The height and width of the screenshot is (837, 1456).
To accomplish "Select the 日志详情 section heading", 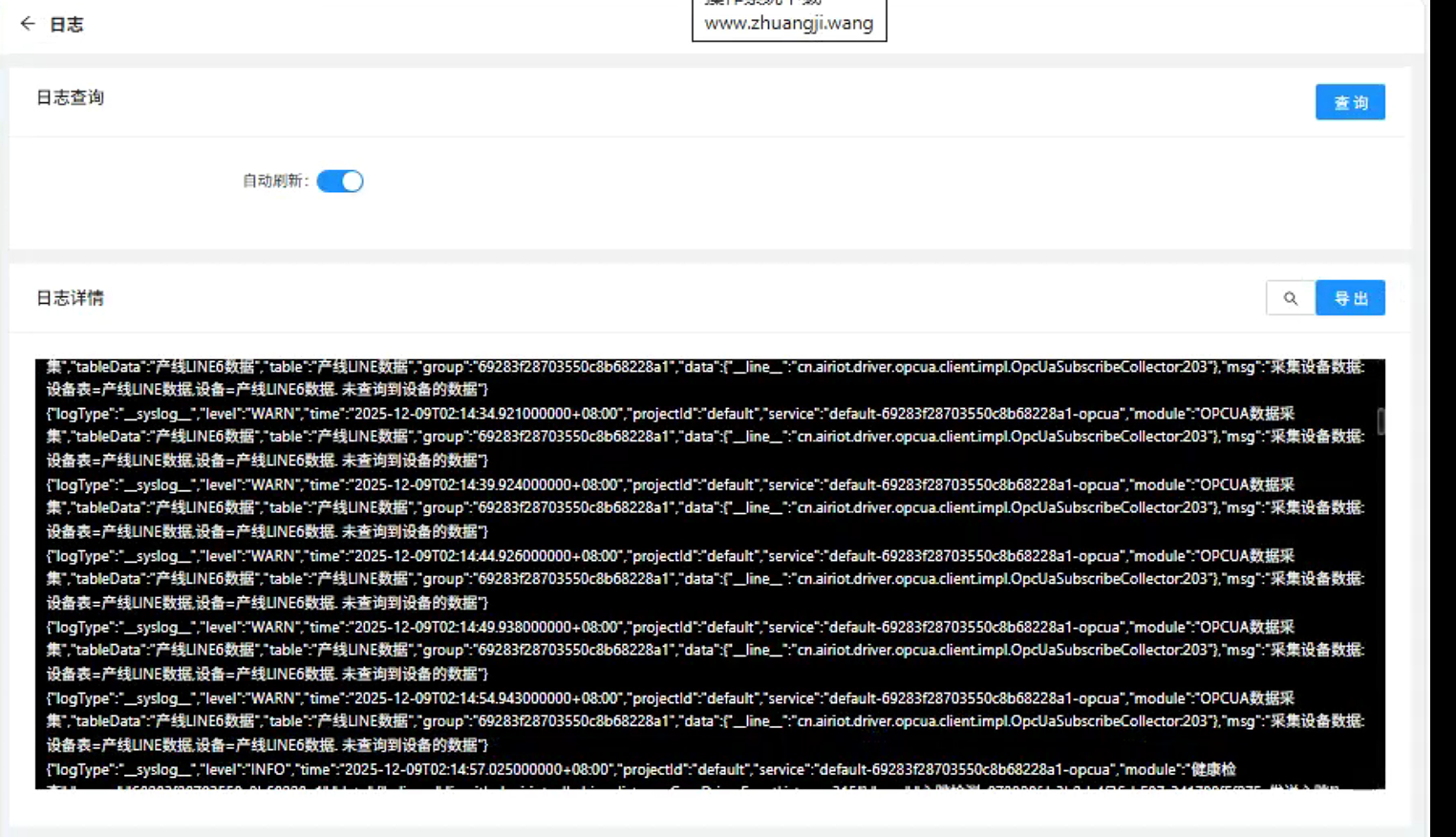I will [x=70, y=298].
